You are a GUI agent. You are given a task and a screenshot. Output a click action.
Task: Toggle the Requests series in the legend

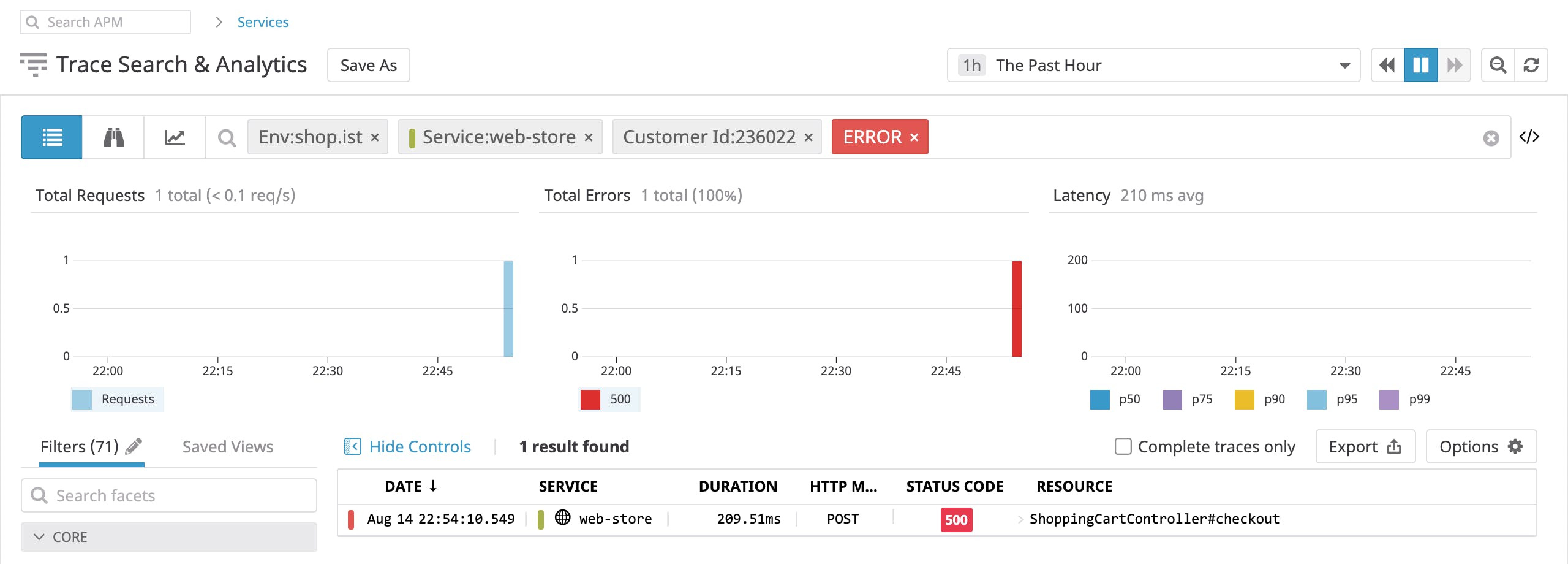click(x=116, y=398)
